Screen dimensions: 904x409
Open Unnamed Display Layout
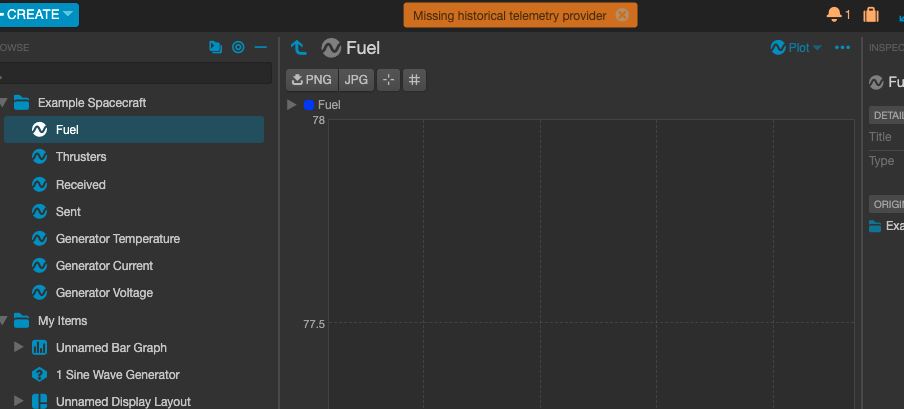tap(123, 402)
